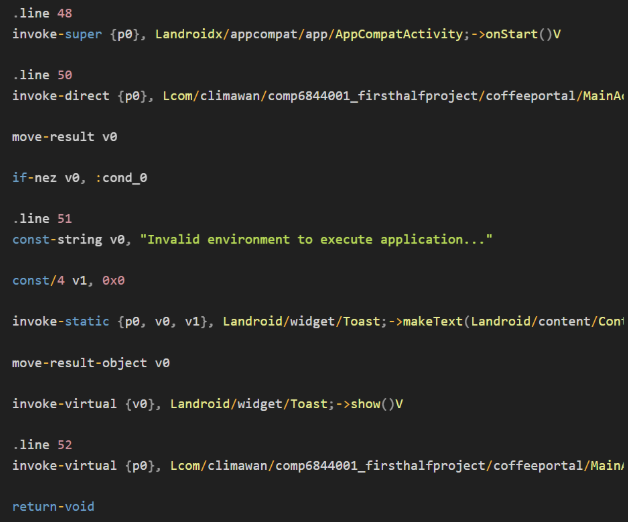
Task: Click the invoke-static Toast makeText line
Action: (318, 321)
